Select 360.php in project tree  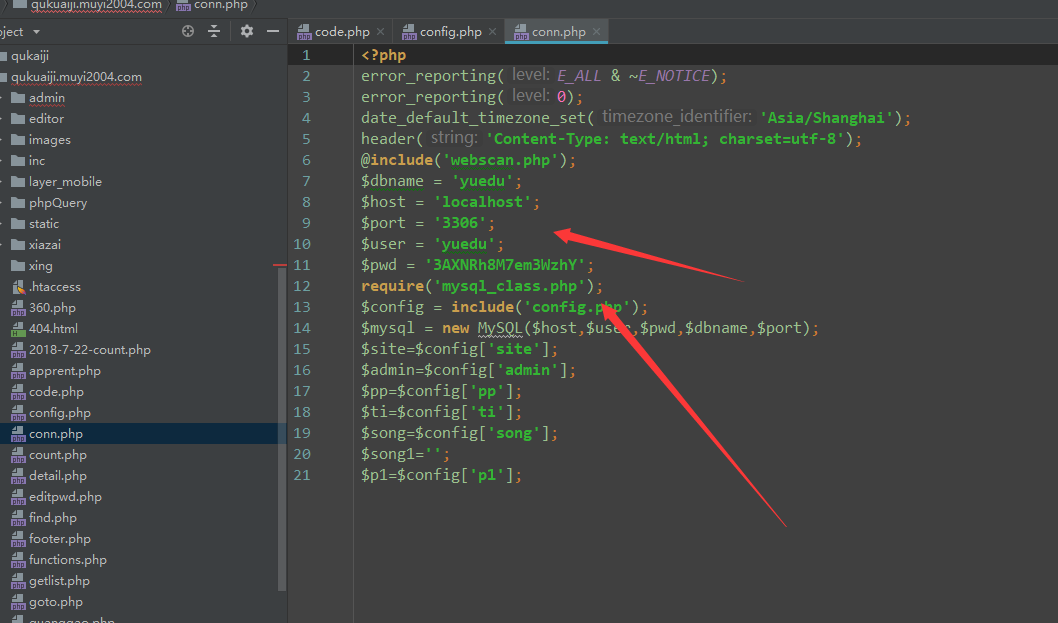(52, 308)
